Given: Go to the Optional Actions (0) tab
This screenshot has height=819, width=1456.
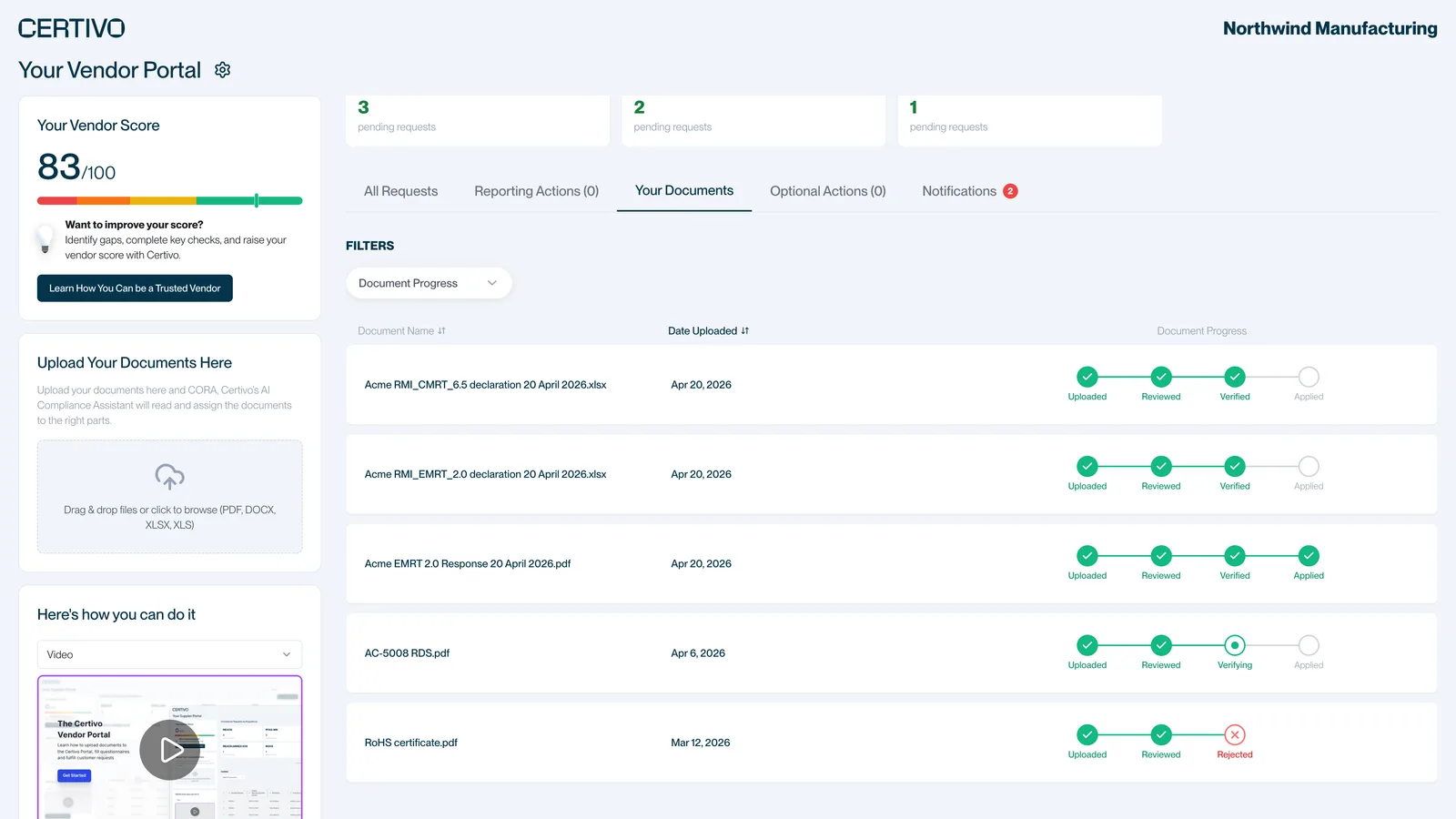Looking at the screenshot, I should [827, 191].
